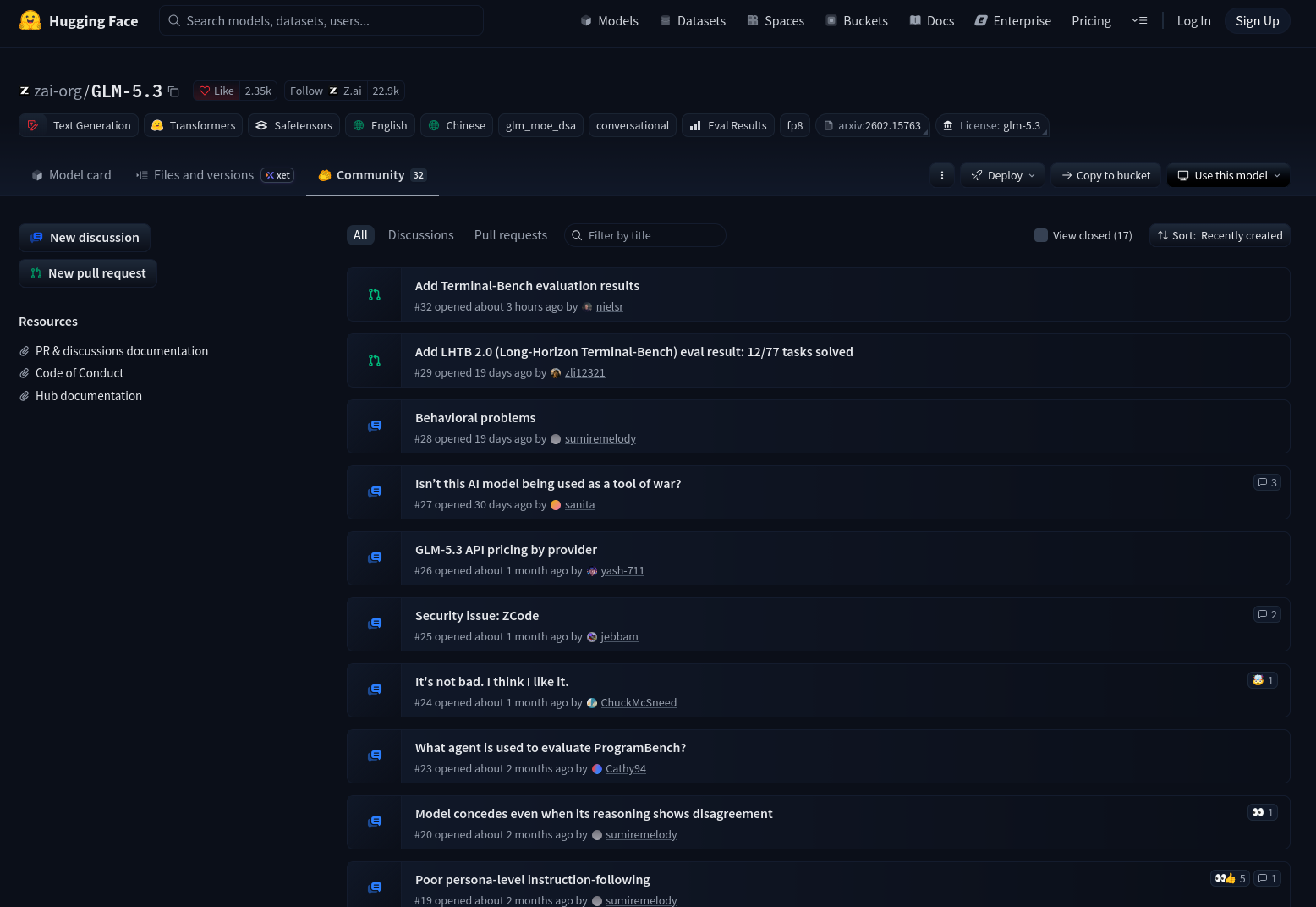Expand the Deploy dropdown

click(1003, 175)
